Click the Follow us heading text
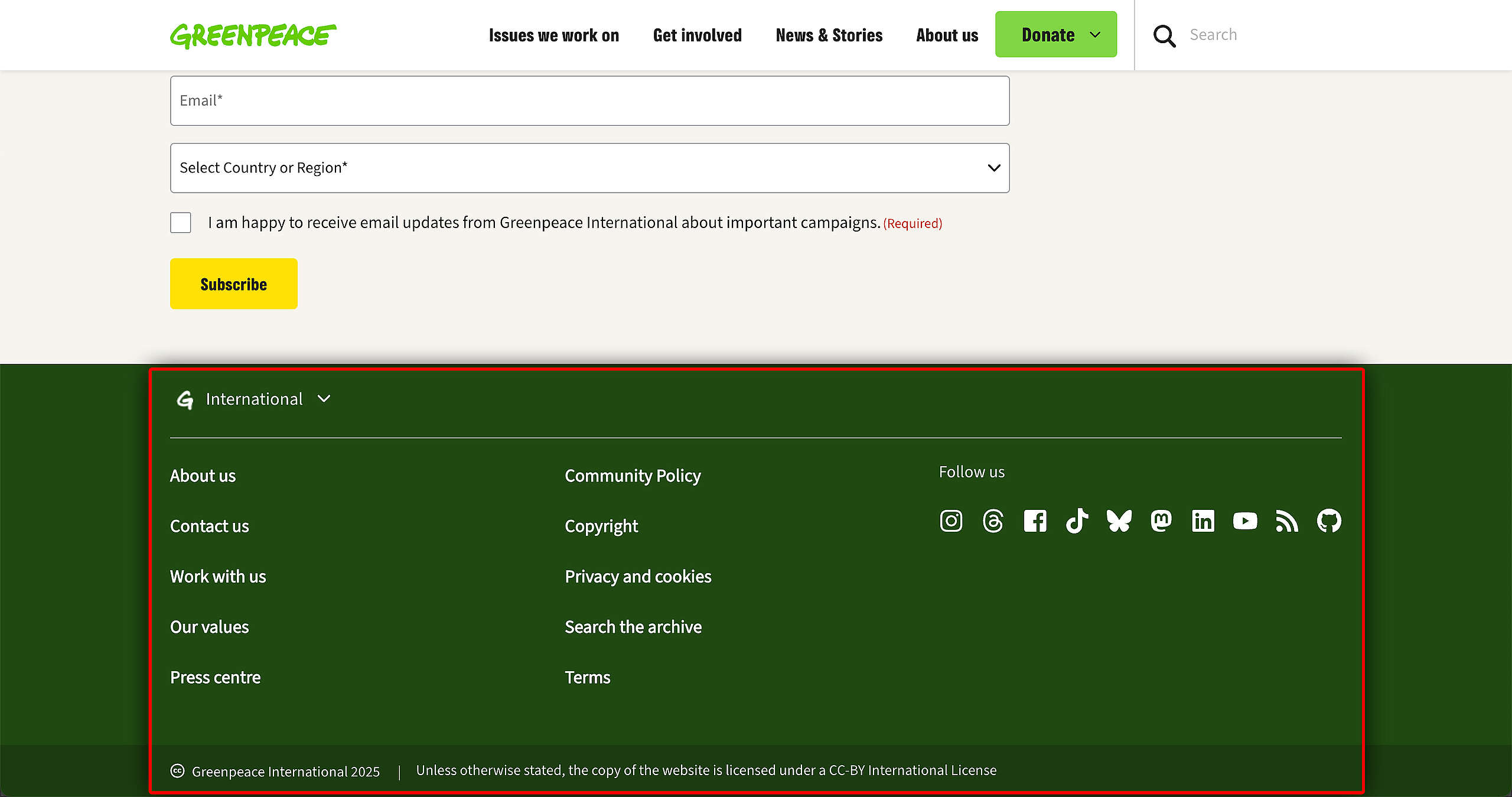This screenshot has width=1512, height=797. click(972, 472)
